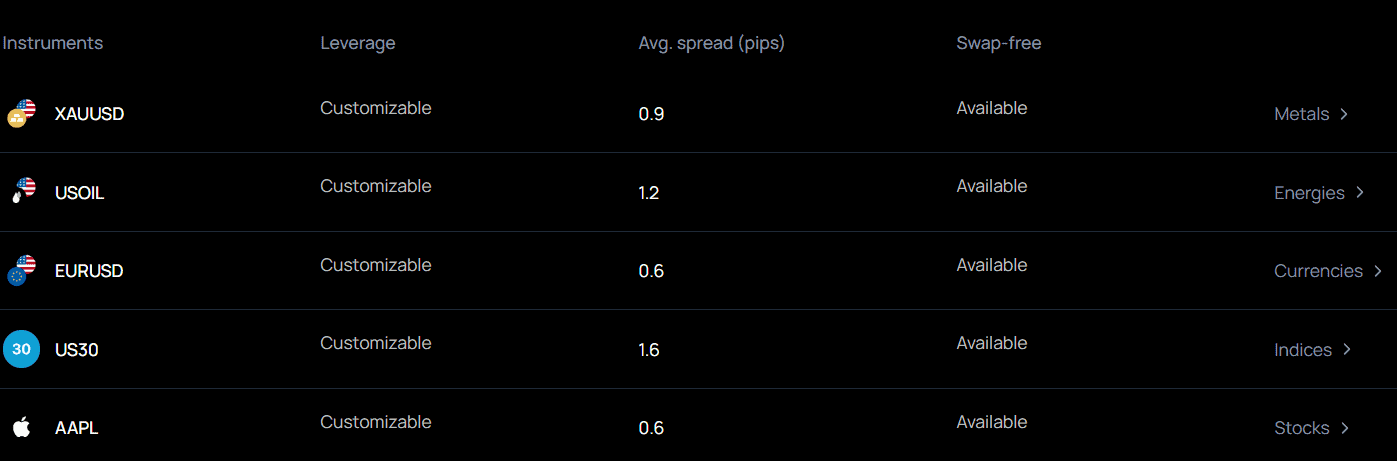Expand the Currencies category chevron
The width and height of the screenshot is (1397, 461).
pos(1378,271)
